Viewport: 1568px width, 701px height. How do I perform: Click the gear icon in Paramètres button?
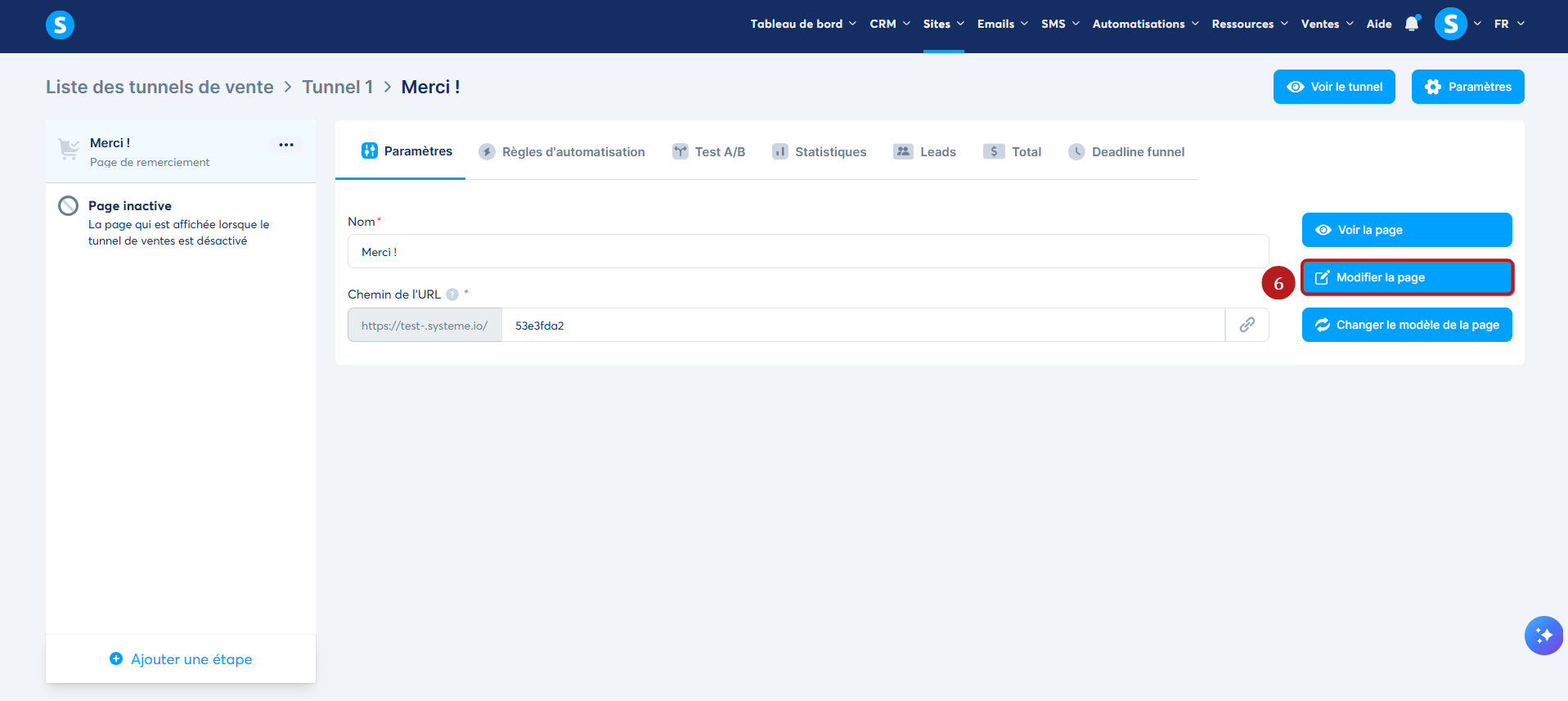click(x=1433, y=87)
